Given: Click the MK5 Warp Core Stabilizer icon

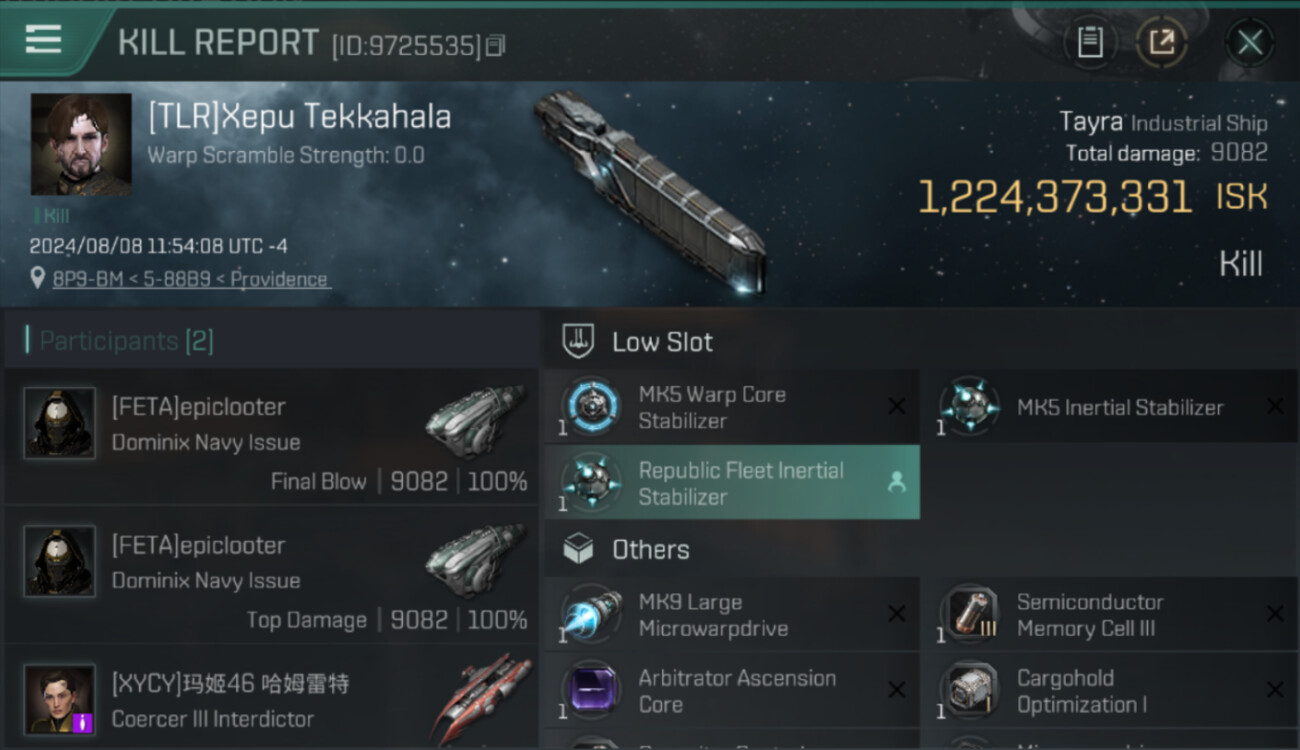Looking at the screenshot, I should click(591, 407).
